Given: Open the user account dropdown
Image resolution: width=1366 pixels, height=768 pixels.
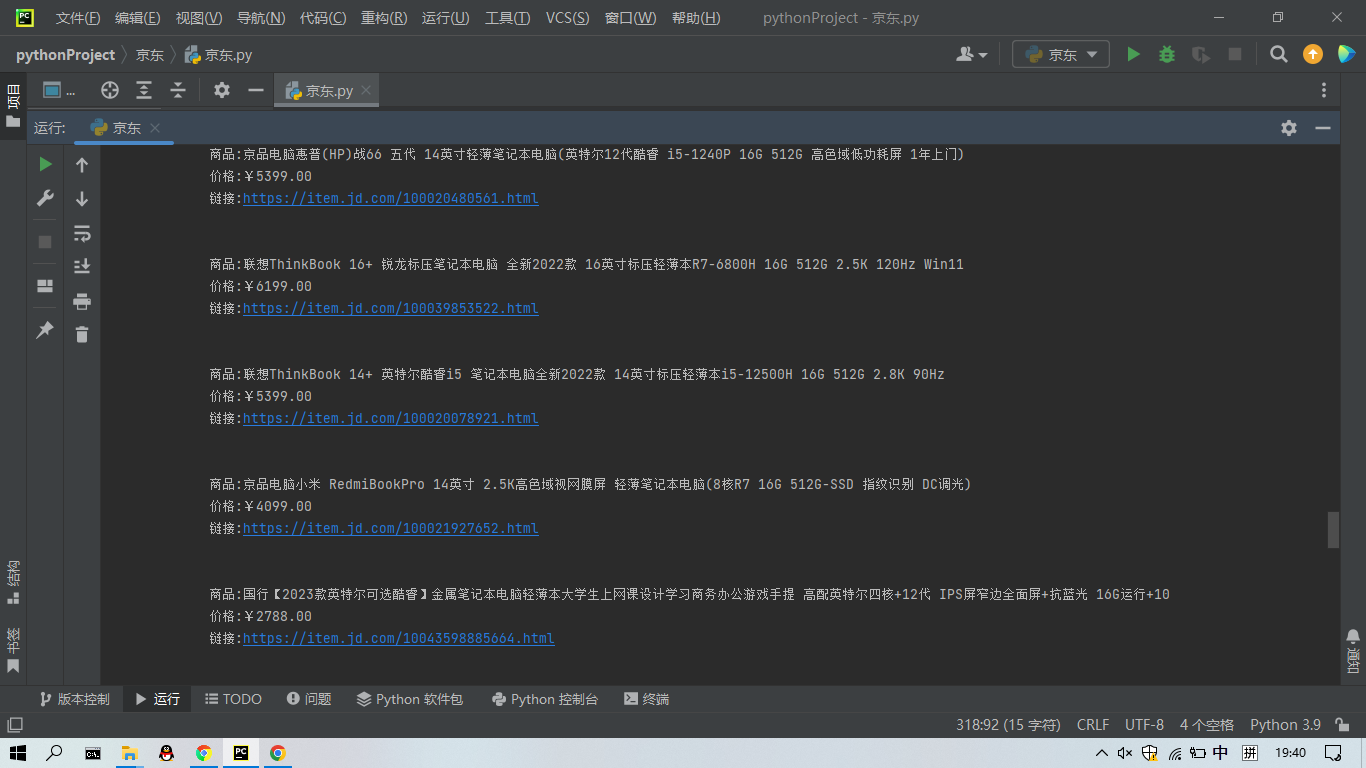Looking at the screenshot, I should pos(971,54).
